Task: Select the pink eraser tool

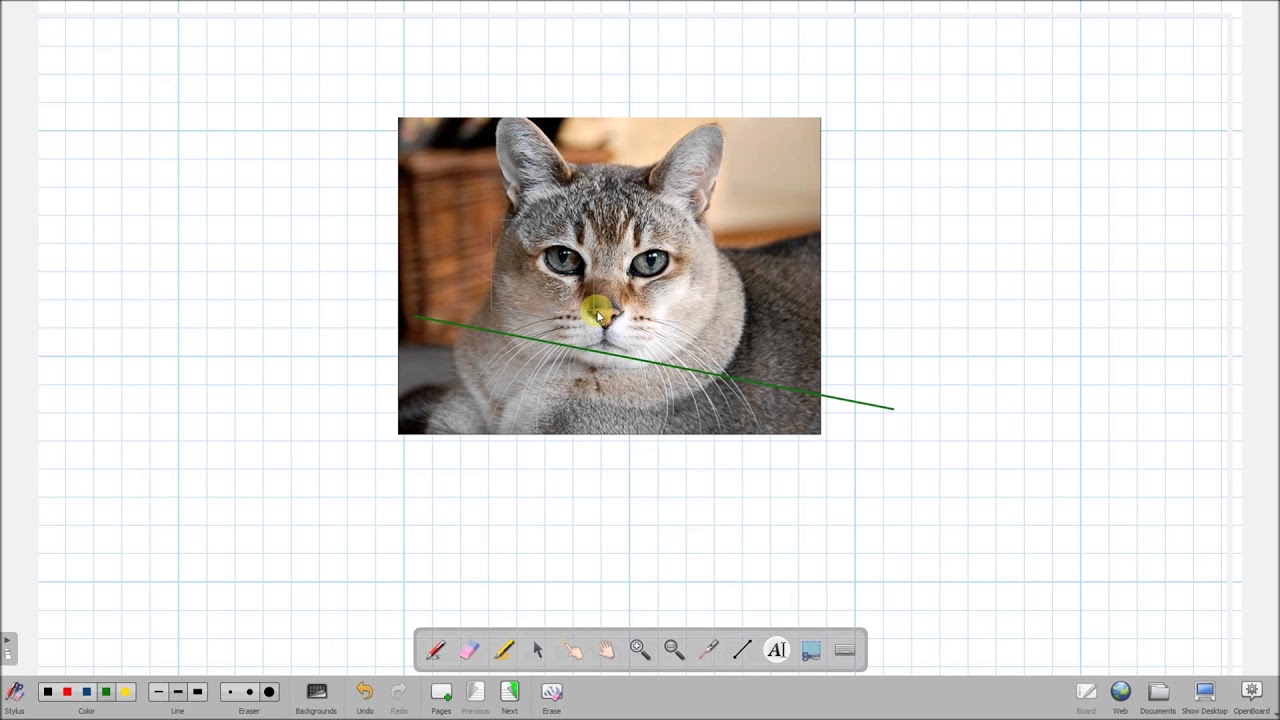Action: 470,650
